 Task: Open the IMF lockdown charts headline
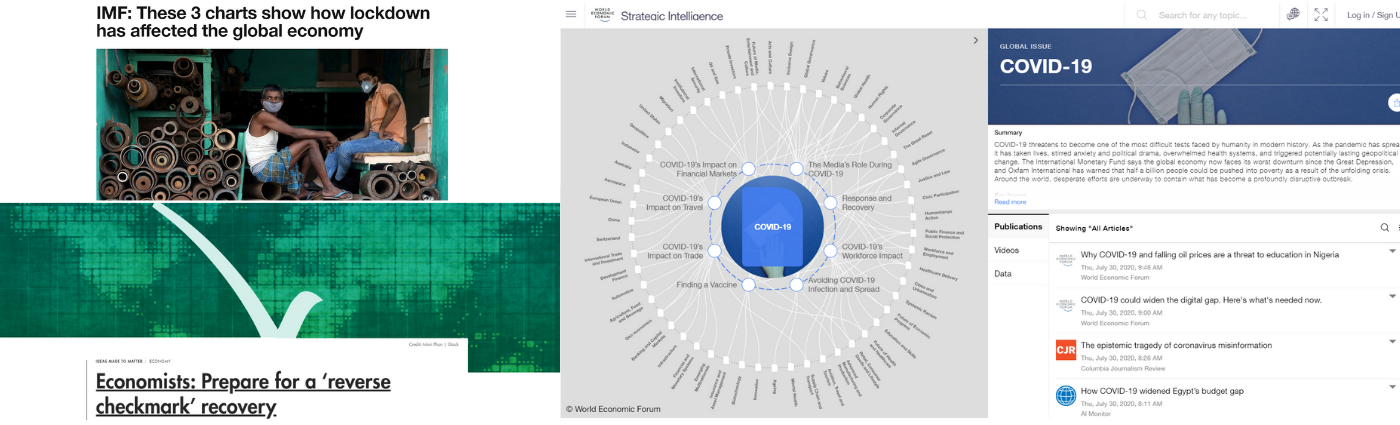coord(263,22)
